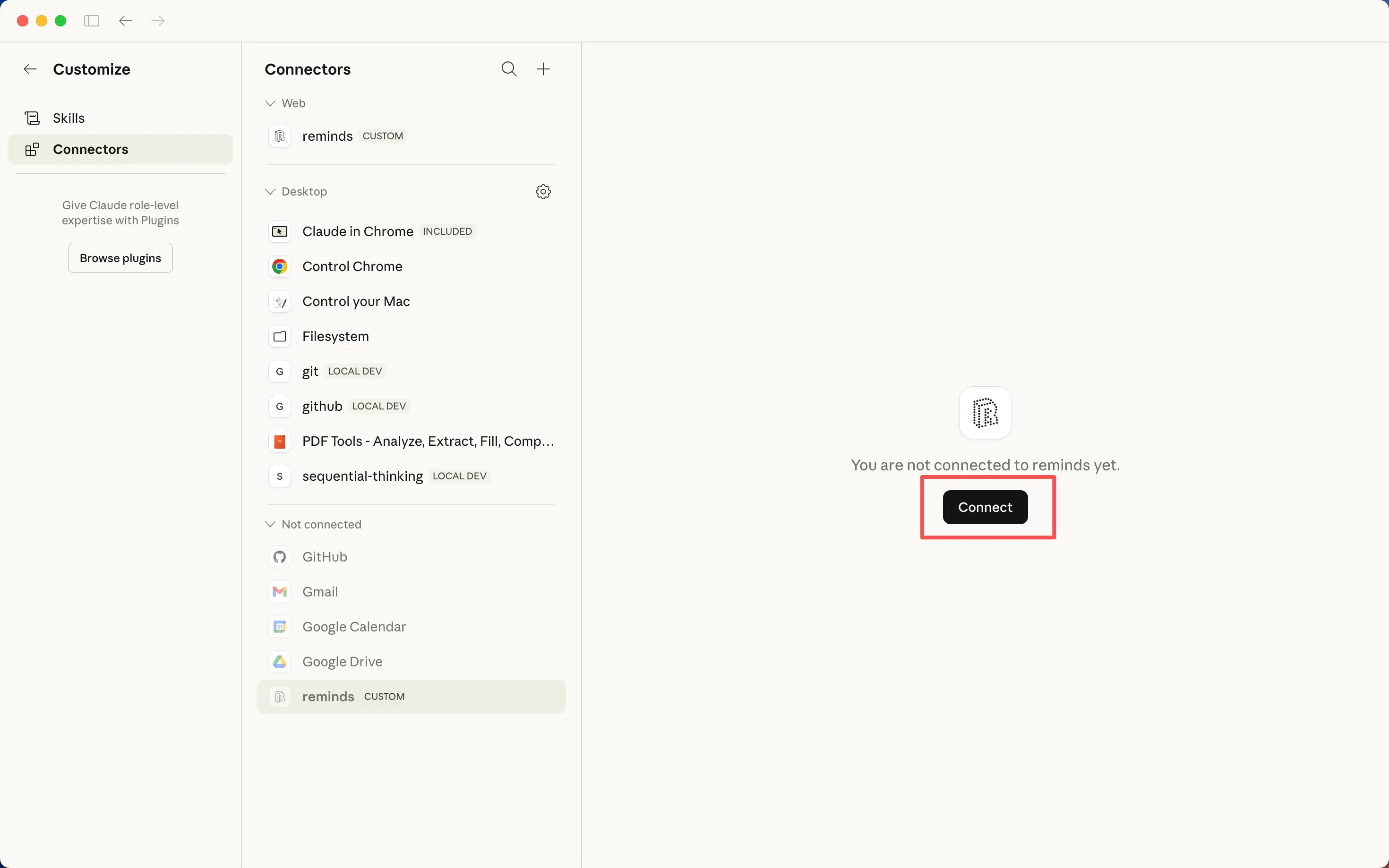
Task: Go back using the title bar arrow
Action: pos(125,21)
